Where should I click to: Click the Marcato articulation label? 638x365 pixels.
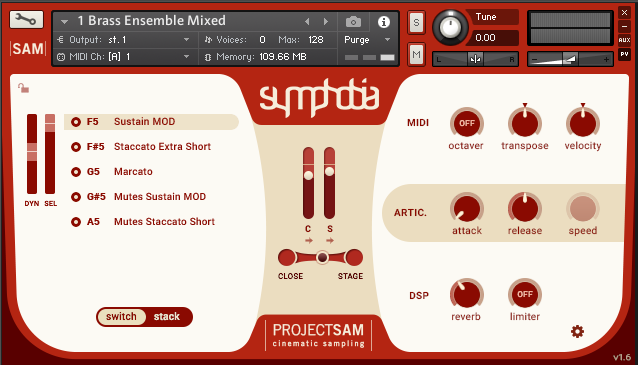click(x=133, y=172)
